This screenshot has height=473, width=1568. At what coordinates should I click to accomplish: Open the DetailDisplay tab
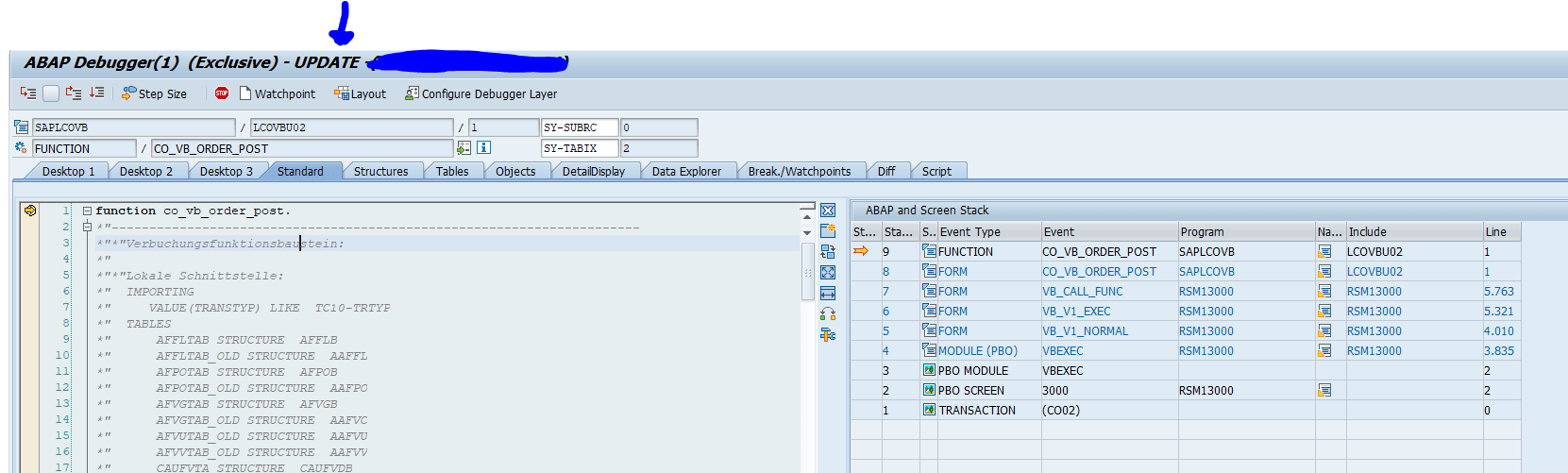point(594,171)
